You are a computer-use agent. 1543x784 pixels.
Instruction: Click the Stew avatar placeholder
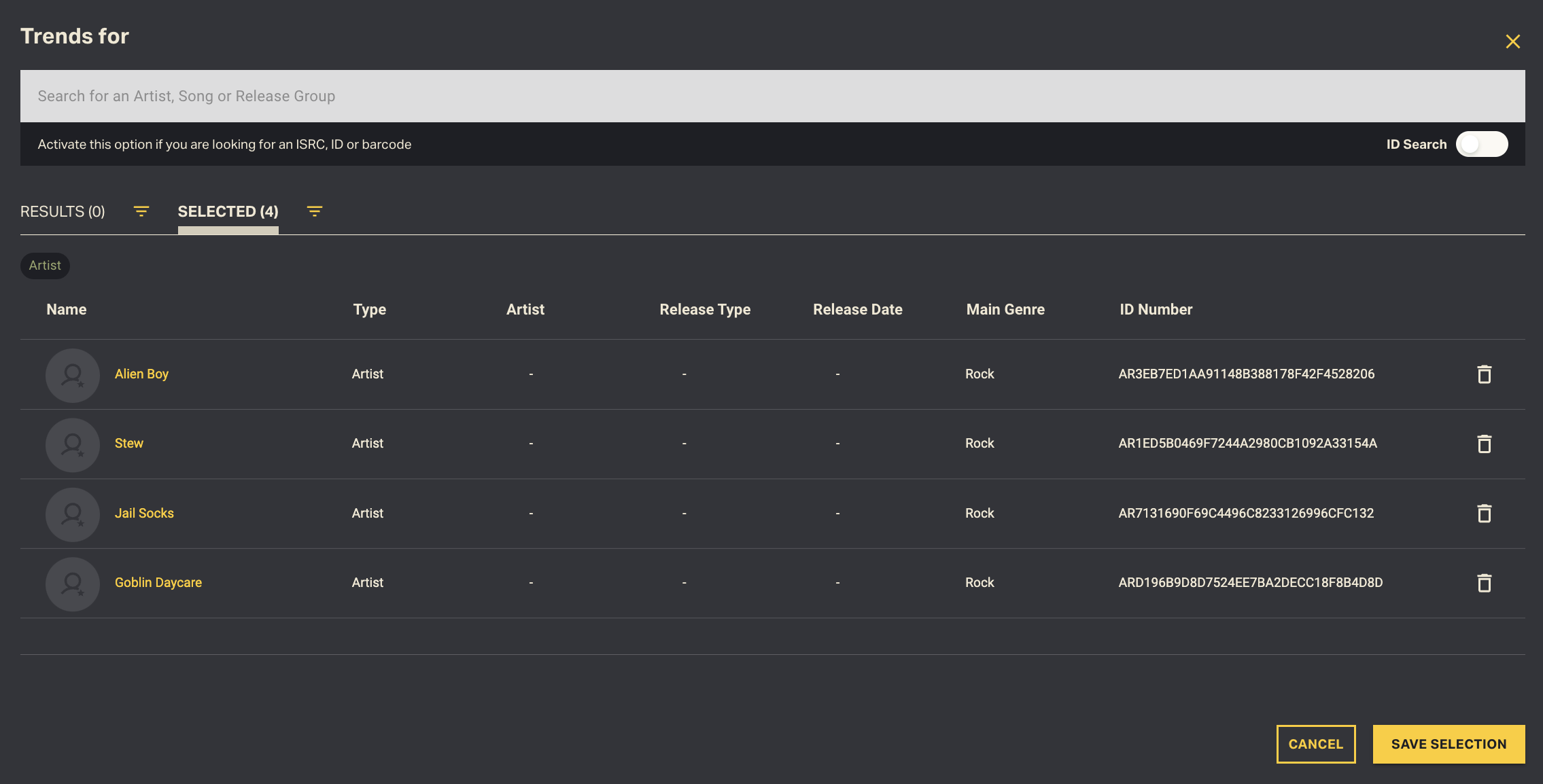click(x=73, y=444)
